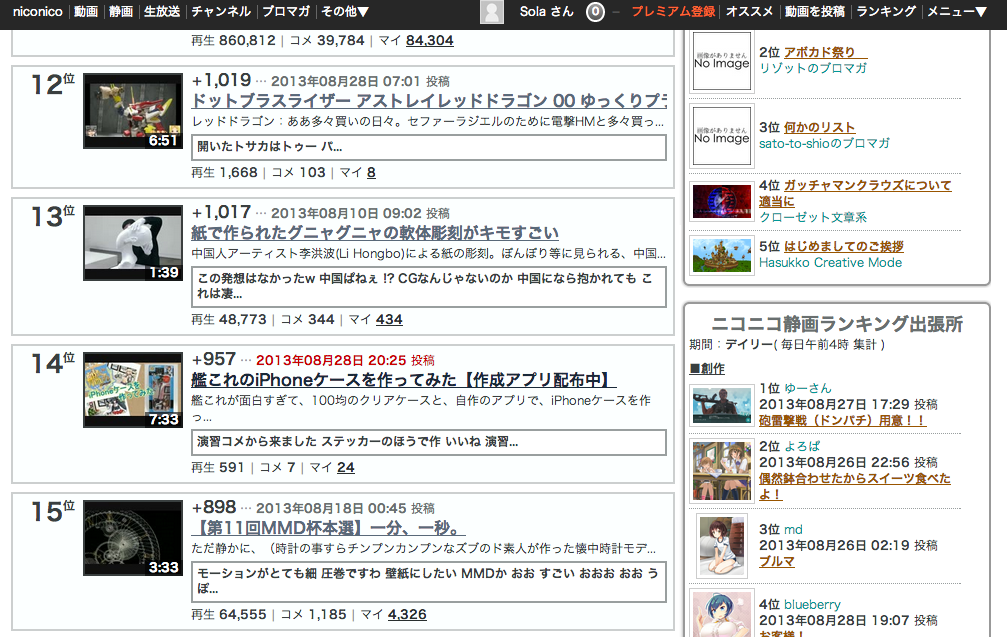Open the 何かのリスト link

(819, 127)
